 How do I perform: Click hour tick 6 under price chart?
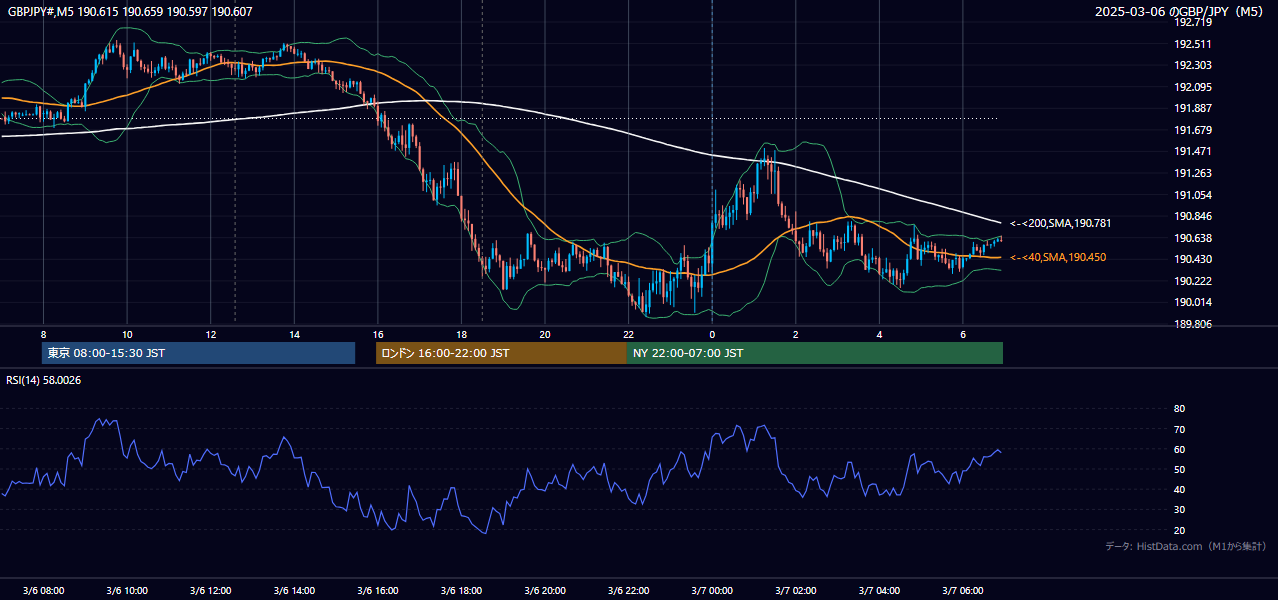[963, 334]
